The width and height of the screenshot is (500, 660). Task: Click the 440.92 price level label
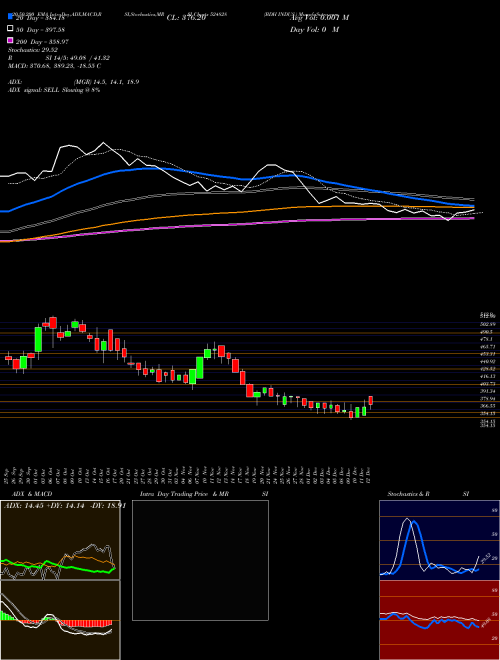click(x=487, y=361)
